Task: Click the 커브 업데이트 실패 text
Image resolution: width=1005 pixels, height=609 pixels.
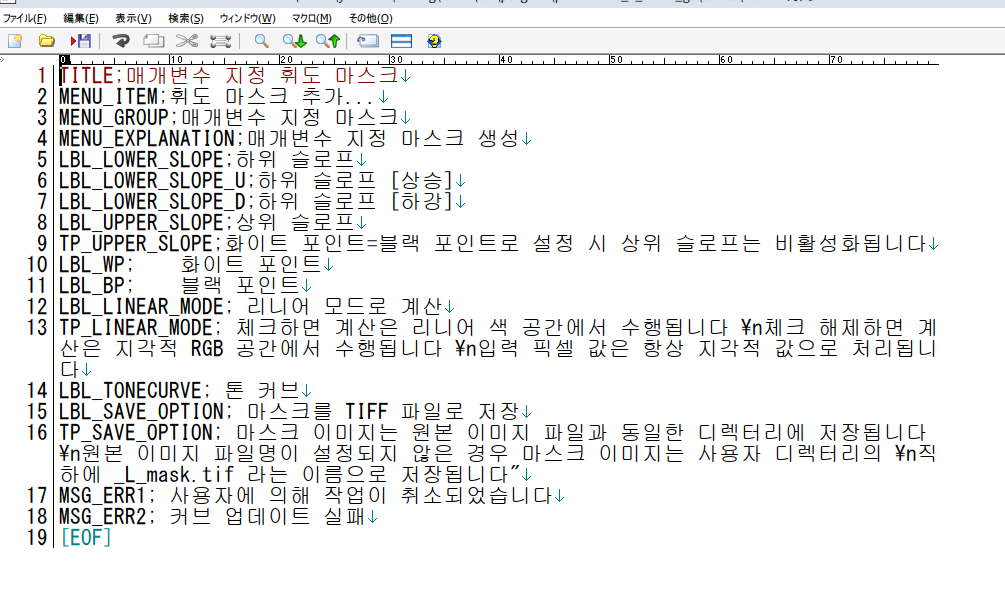Action: coord(267,518)
